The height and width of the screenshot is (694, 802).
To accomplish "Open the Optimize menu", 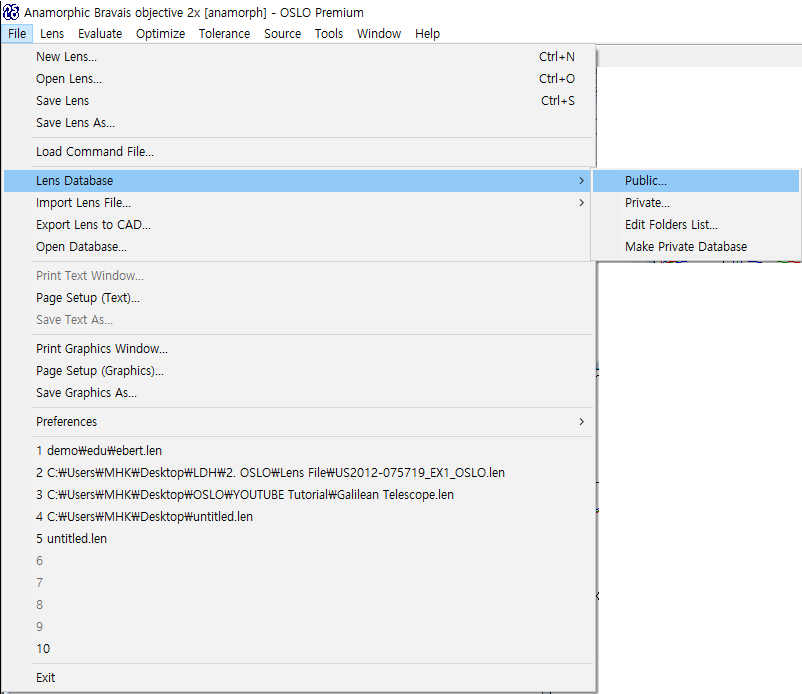I will coord(160,34).
